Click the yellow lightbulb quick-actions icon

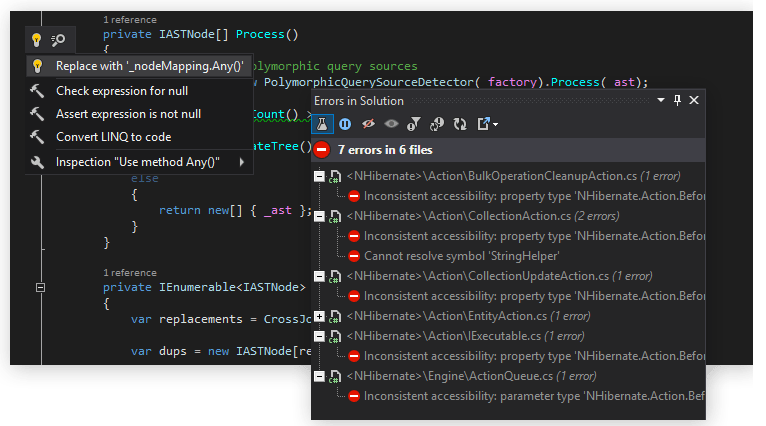(x=37, y=40)
